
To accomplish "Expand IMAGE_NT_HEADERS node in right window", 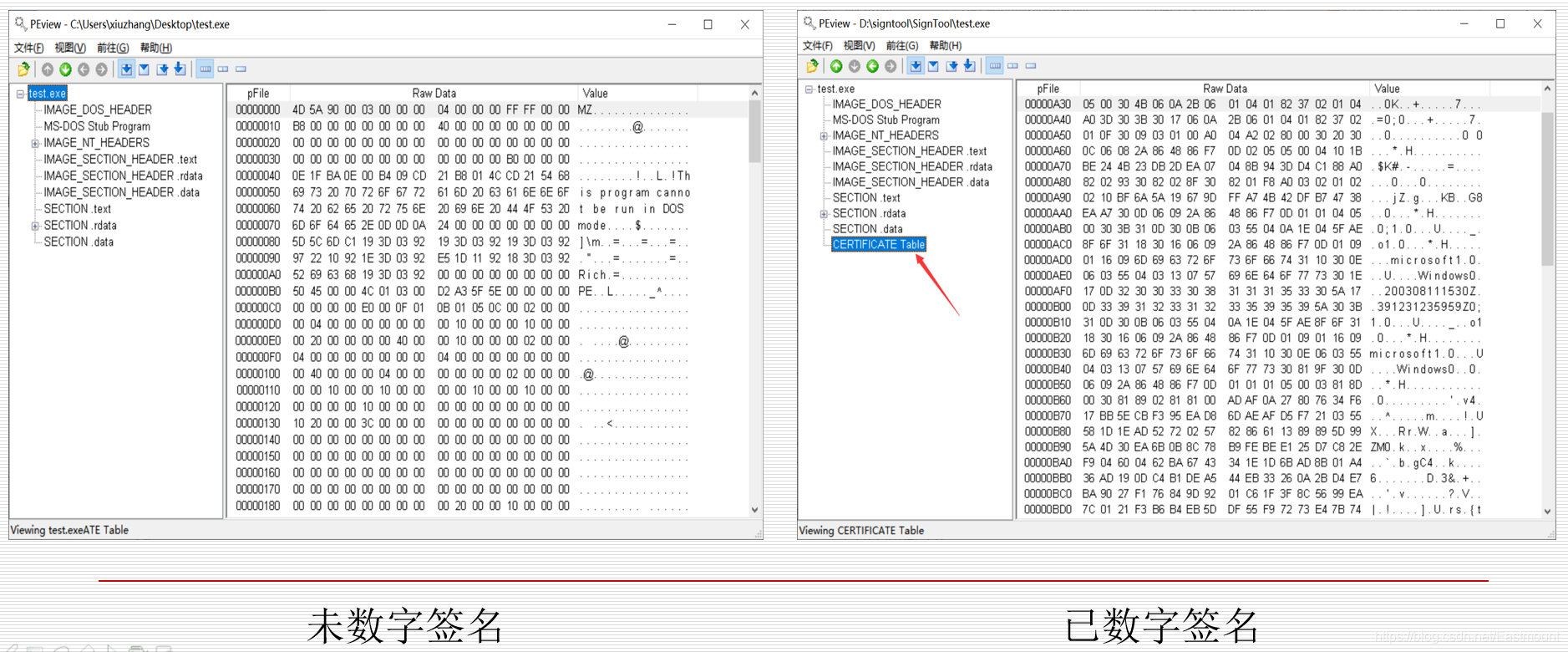I will (824, 135).
